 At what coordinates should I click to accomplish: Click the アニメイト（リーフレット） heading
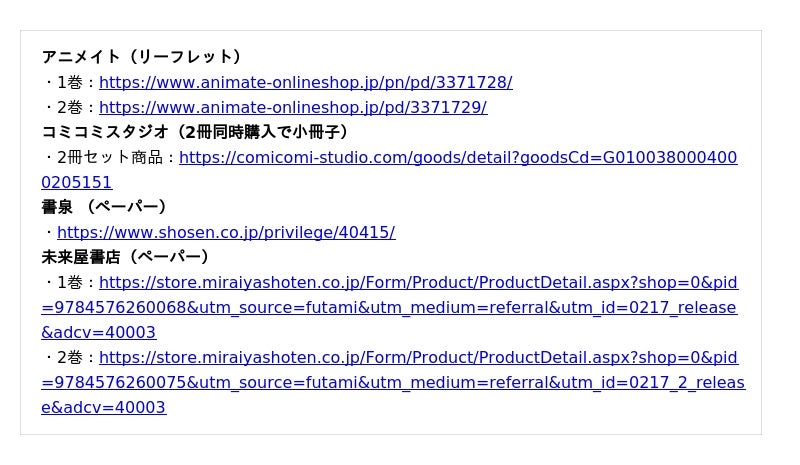coord(141,57)
